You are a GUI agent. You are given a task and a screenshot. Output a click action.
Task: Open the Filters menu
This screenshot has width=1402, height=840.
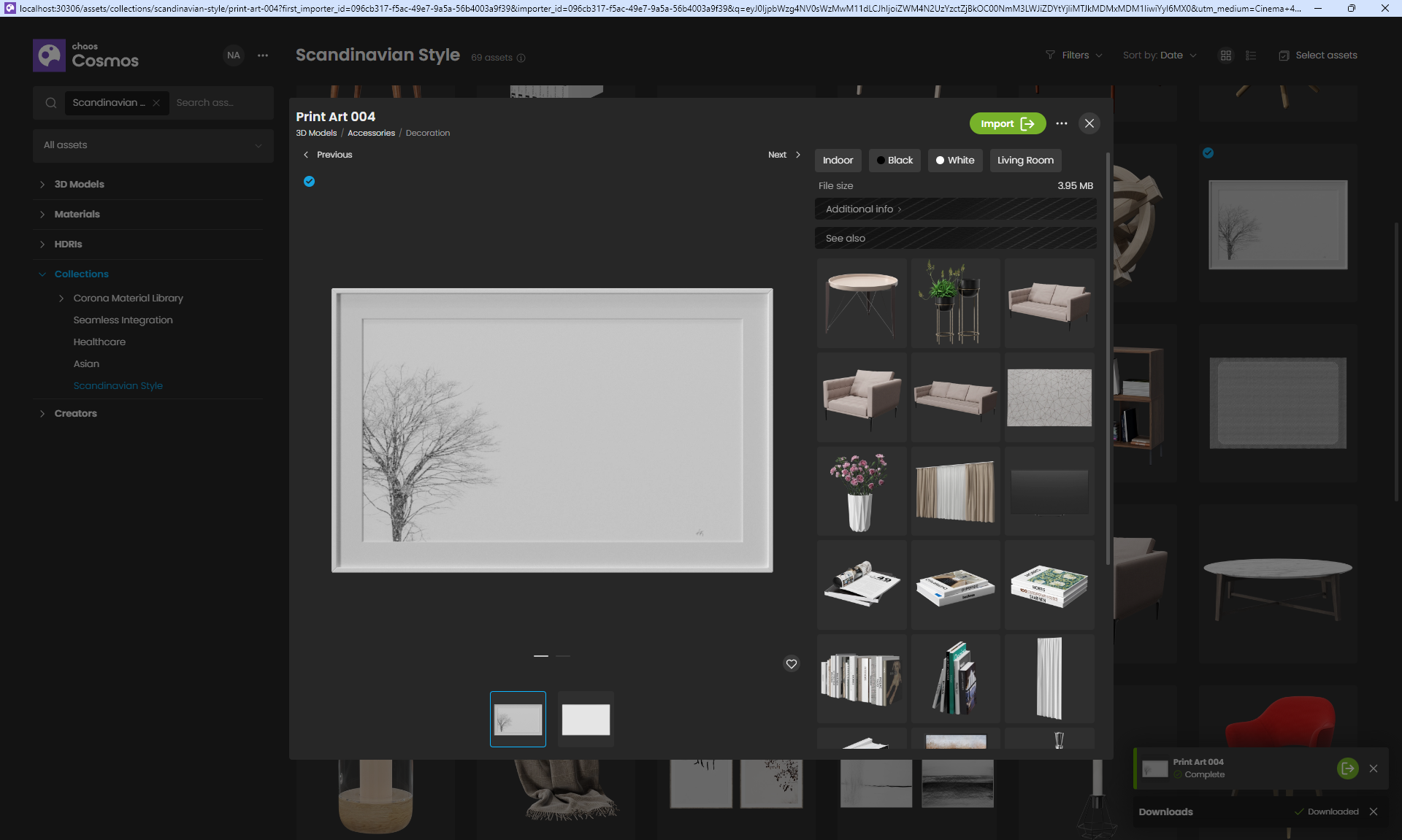pos(1074,55)
